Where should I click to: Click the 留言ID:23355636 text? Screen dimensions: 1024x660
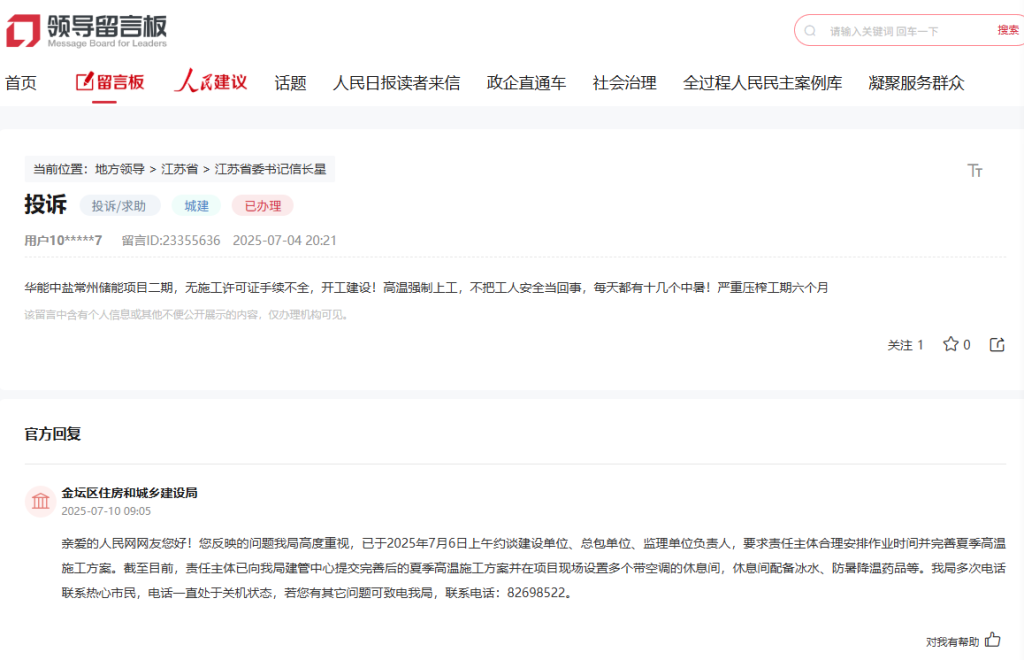click(171, 240)
